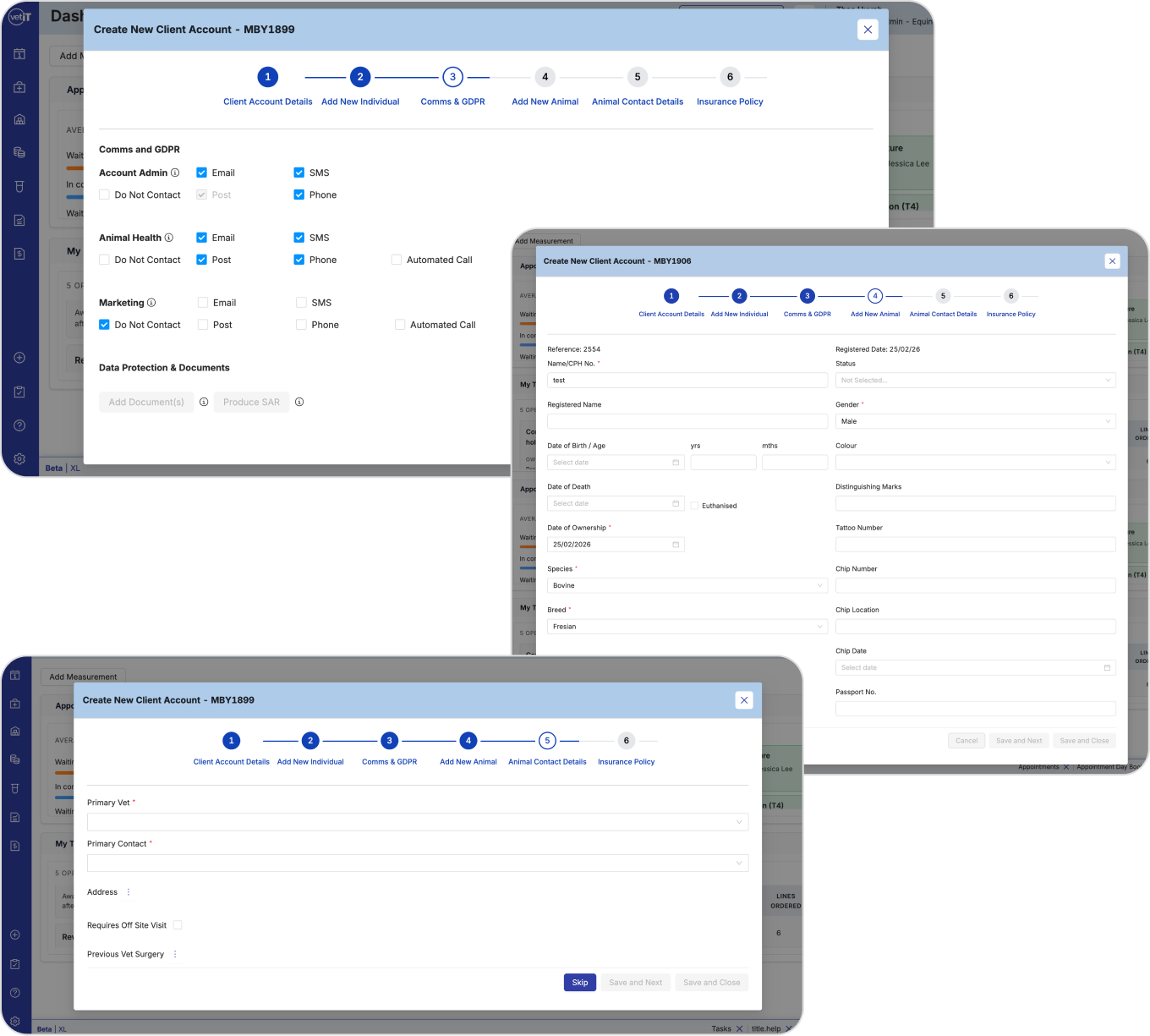
Task: Uncheck Animal Health SMS checkbox
Action: 298,238
